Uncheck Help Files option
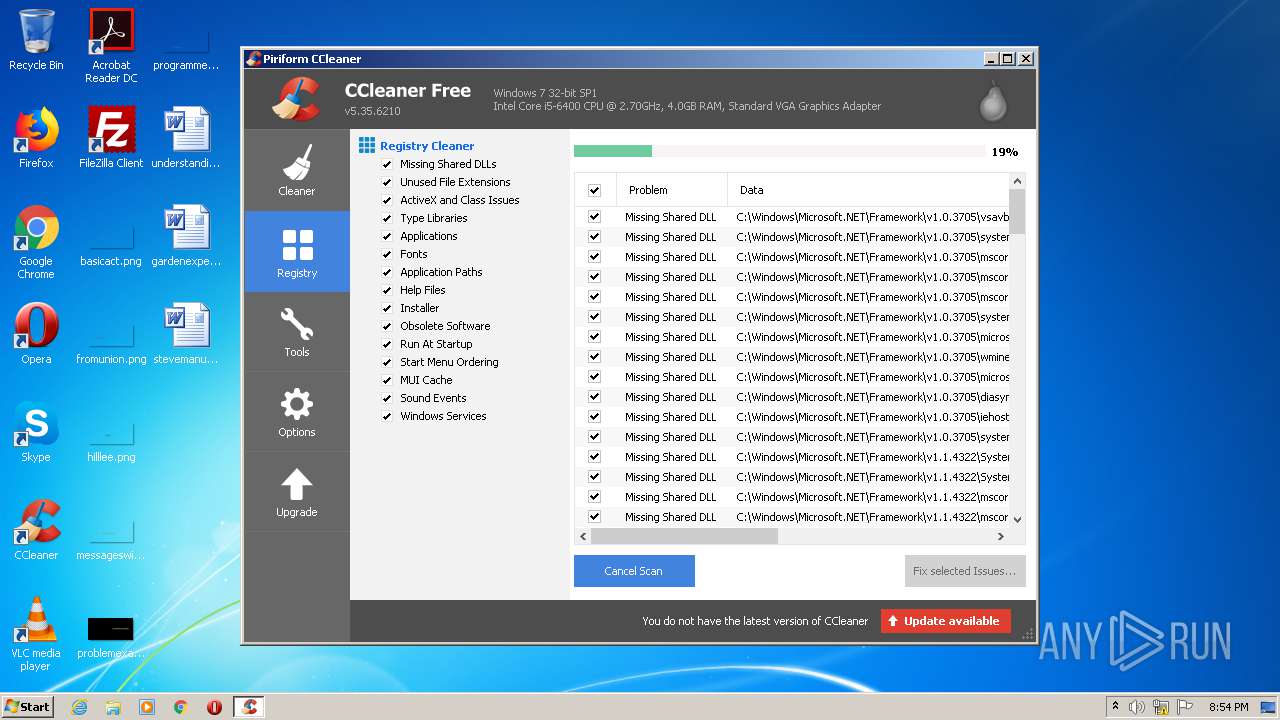The image size is (1280, 720). 386,290
